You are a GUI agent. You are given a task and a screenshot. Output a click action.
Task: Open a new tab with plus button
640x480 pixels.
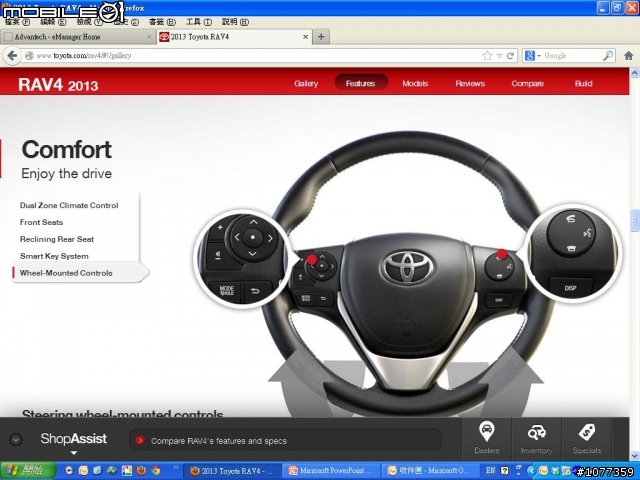(x=321, y=37)
